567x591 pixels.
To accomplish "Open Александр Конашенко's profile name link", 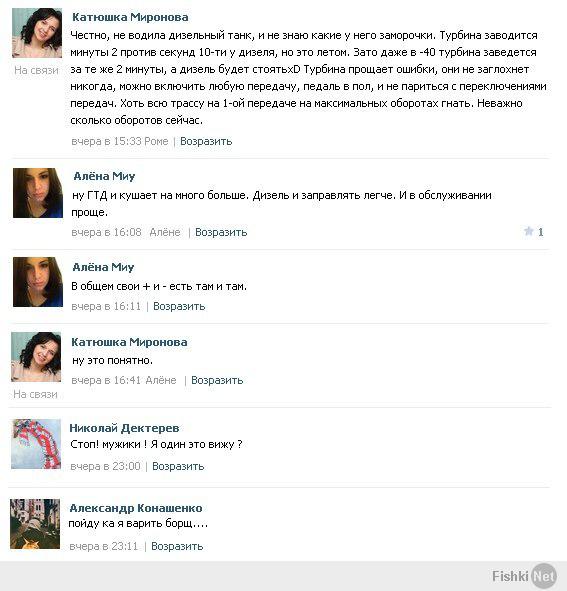I will point(136,508).
